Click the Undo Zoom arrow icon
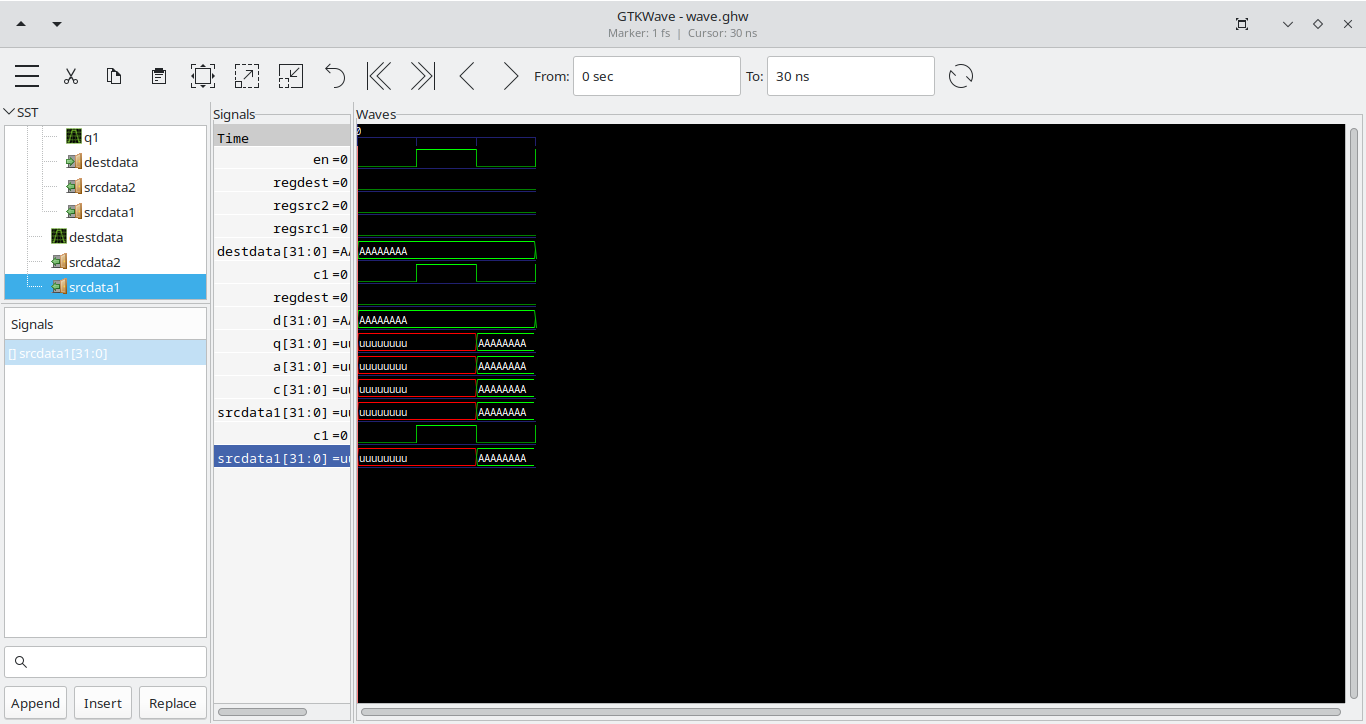This screenshot has height=724, width=1366. click(x=335, y=76)
